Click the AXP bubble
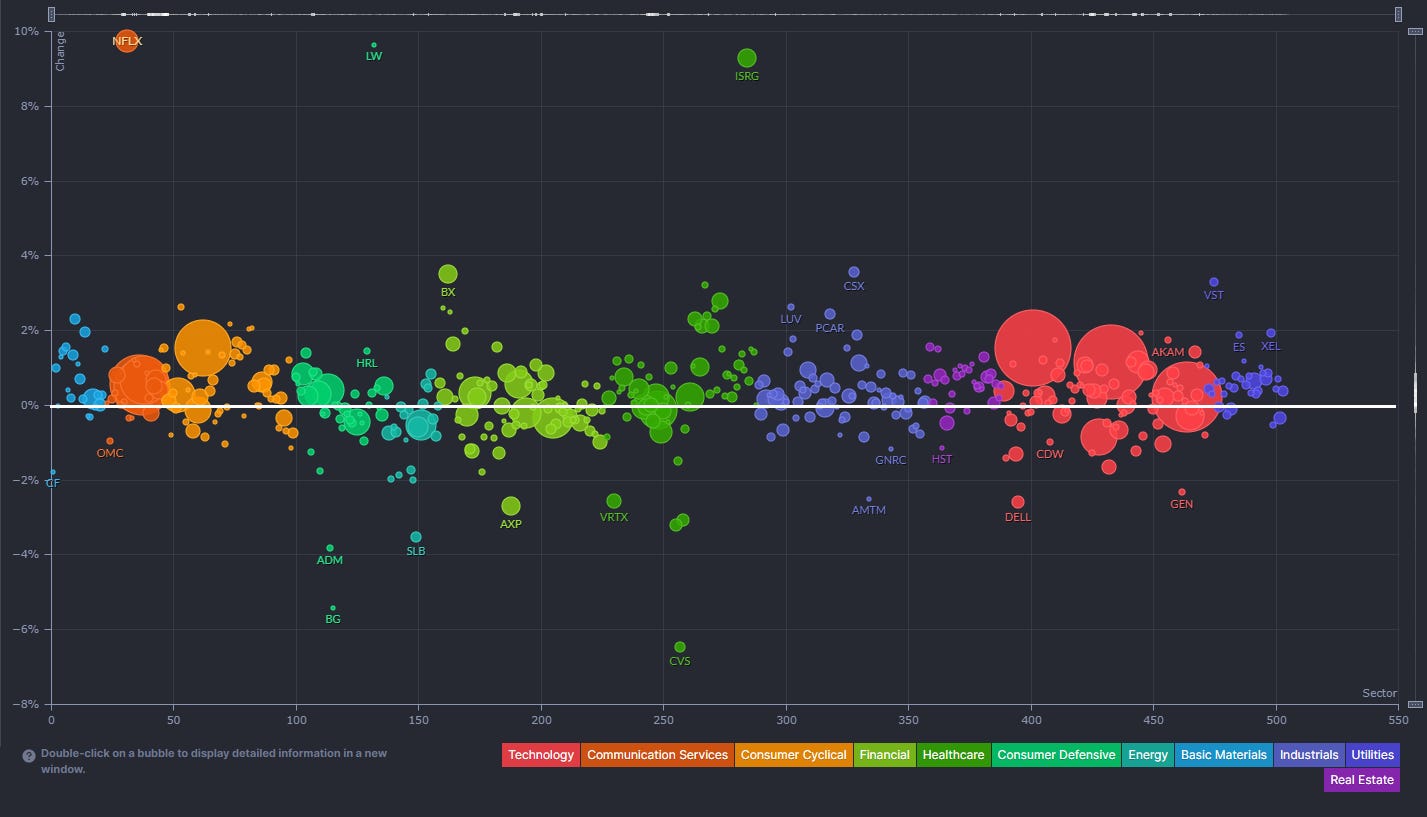Image resolution: width=1427 pixels, height=817 pixels. pyautogui.click(x=511, y=506)
